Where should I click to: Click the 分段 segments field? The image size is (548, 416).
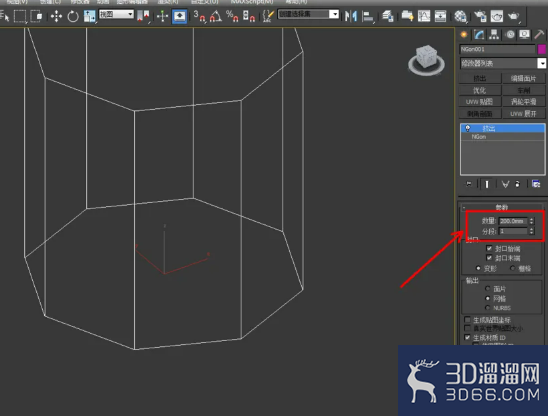(513, 231)
